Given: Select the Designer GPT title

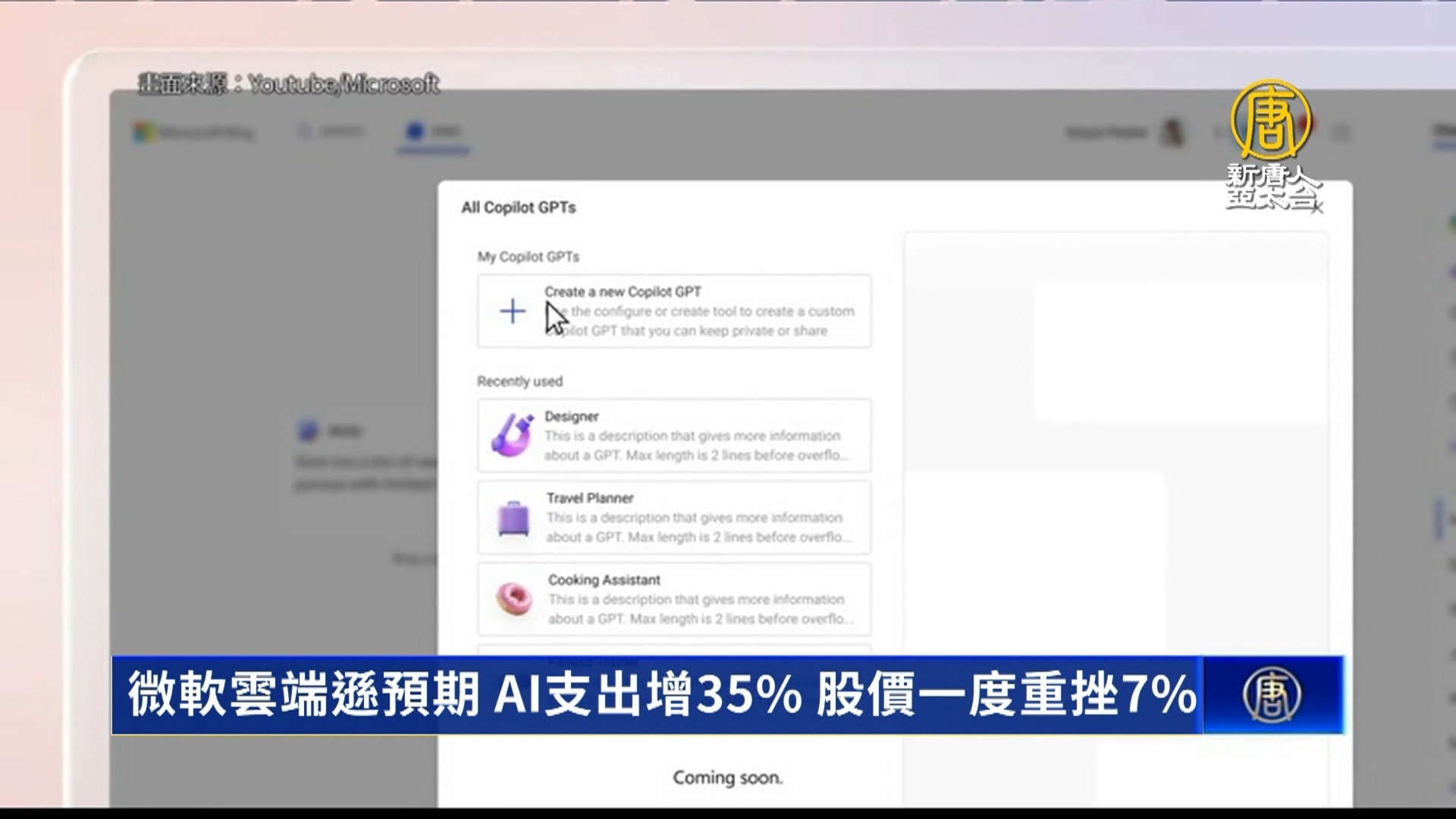Looking at the screenshot, I should coord(571,416).
